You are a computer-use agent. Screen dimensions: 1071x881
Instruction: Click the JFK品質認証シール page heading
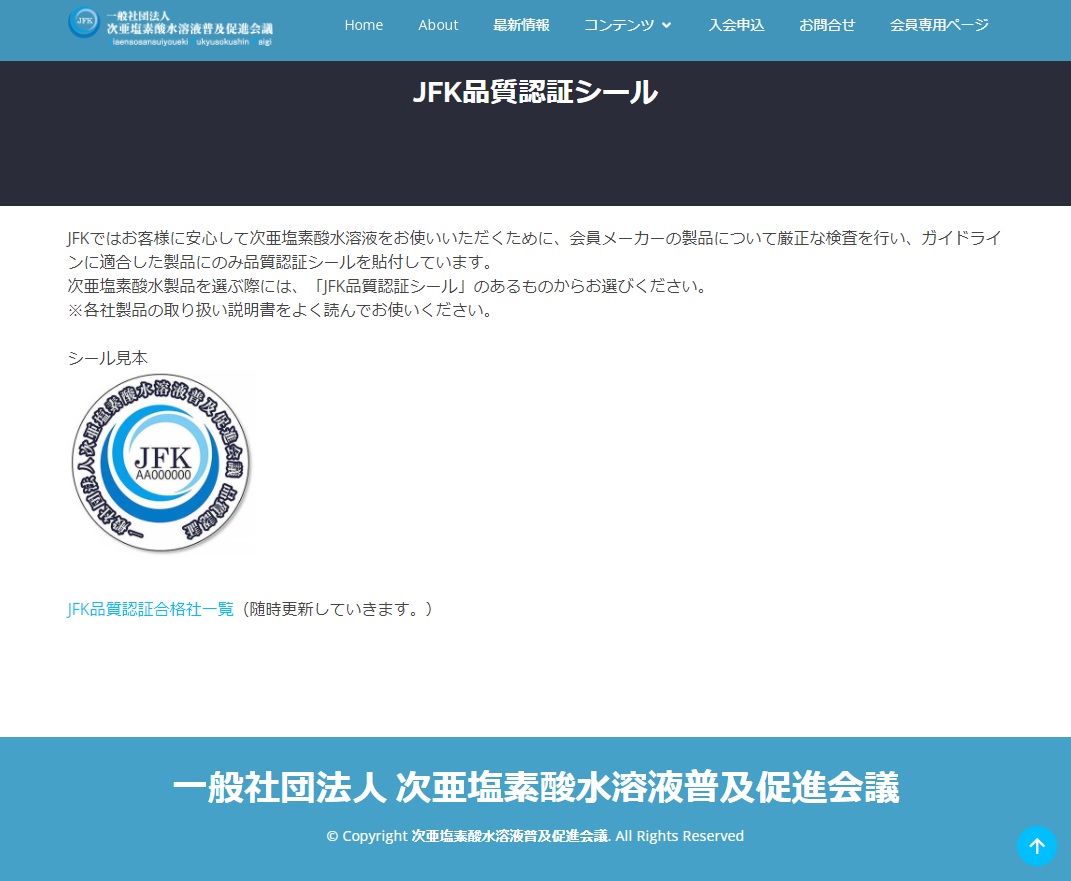[x=535, y=92]
